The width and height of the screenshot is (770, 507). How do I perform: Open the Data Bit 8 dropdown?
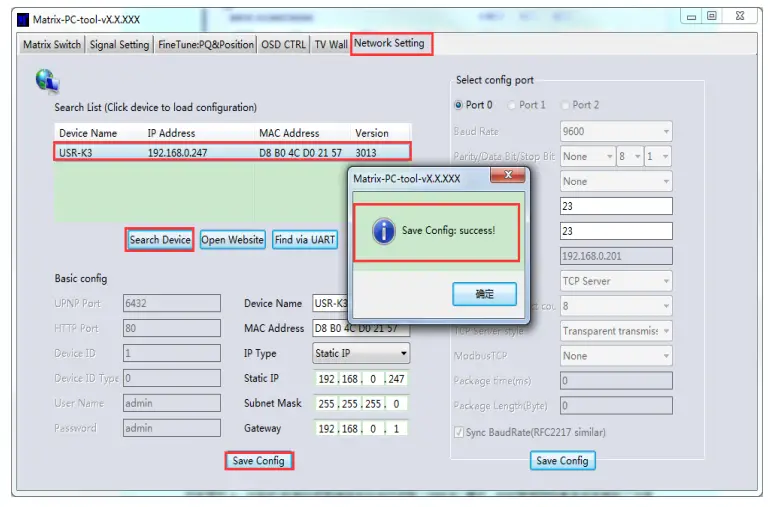click(x=630, y=157)
